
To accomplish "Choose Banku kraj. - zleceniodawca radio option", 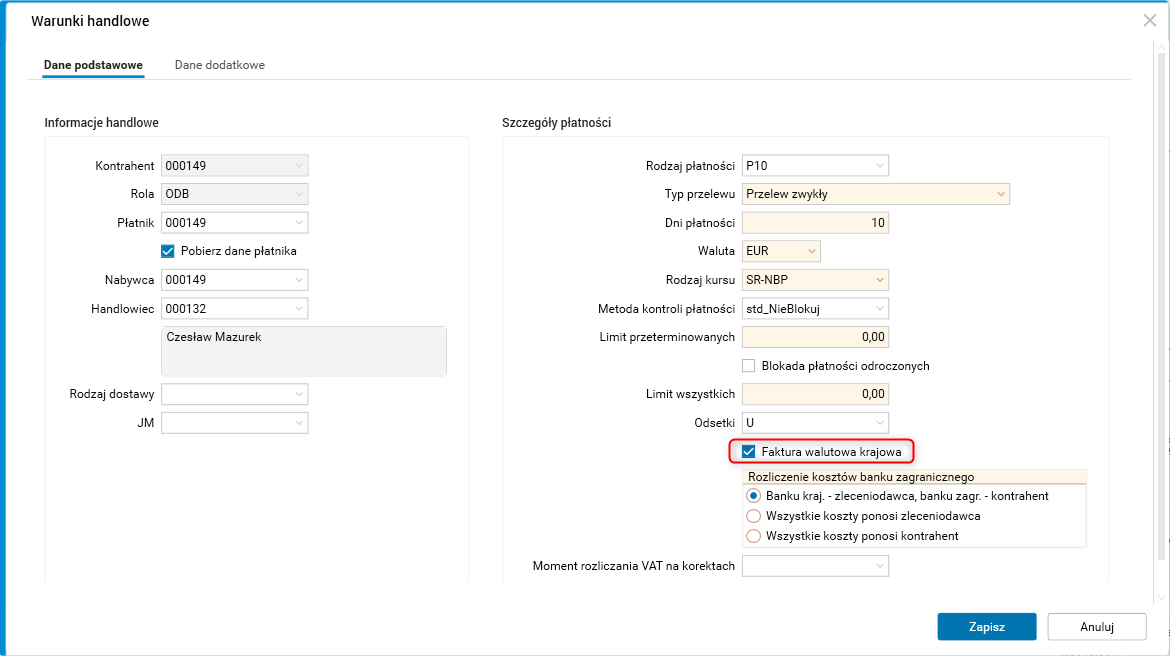I will coord(754,496).
